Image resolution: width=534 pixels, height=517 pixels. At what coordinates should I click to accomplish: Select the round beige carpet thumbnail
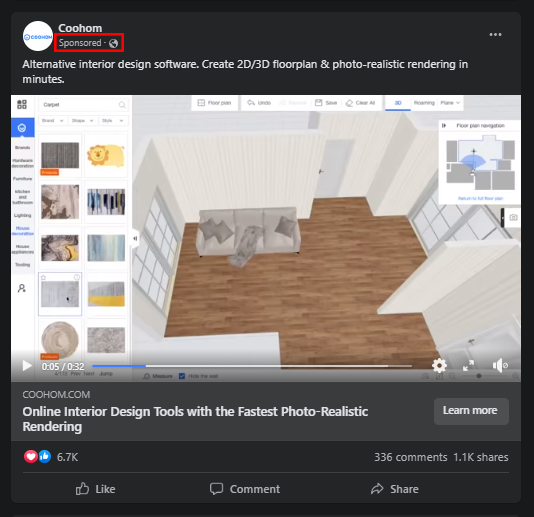pyautogui.click(x=60, y=339)
